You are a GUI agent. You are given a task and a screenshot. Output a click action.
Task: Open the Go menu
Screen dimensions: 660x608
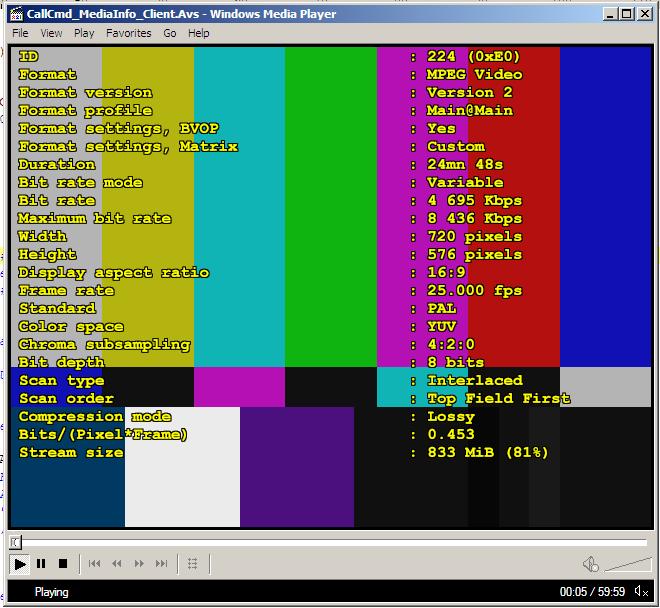coord(170,33)
